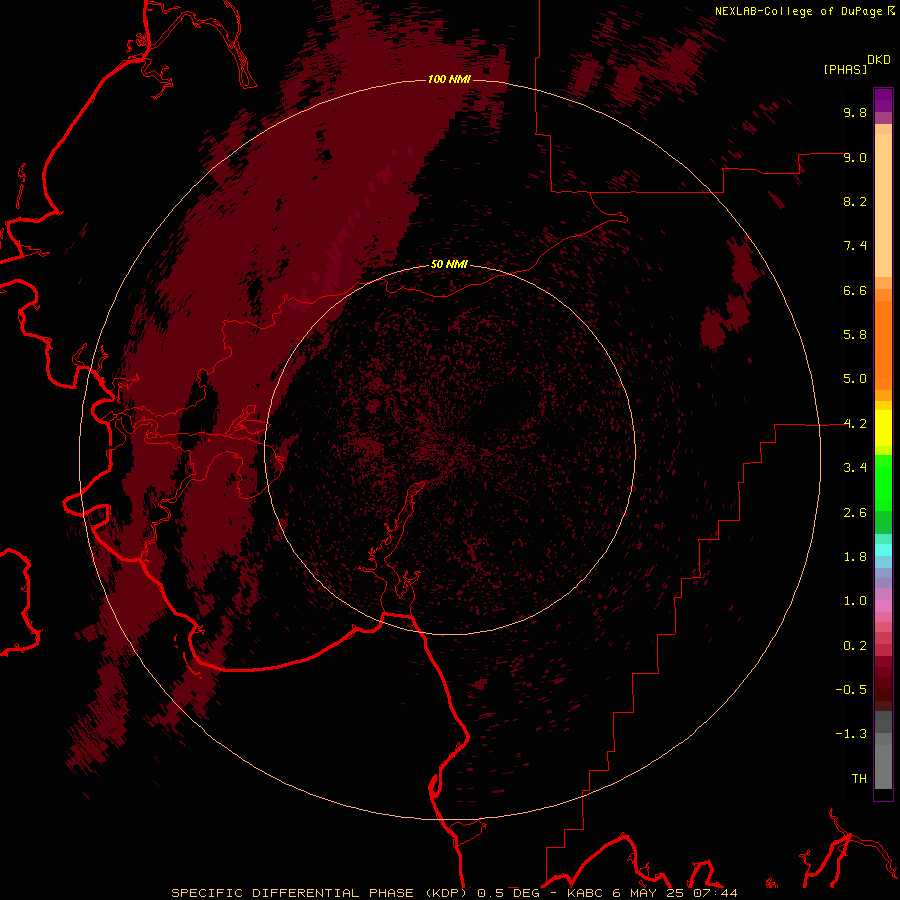Click the 50 NMI range ring label
Screen dimensions: 900x900
(x=449, y=265)
